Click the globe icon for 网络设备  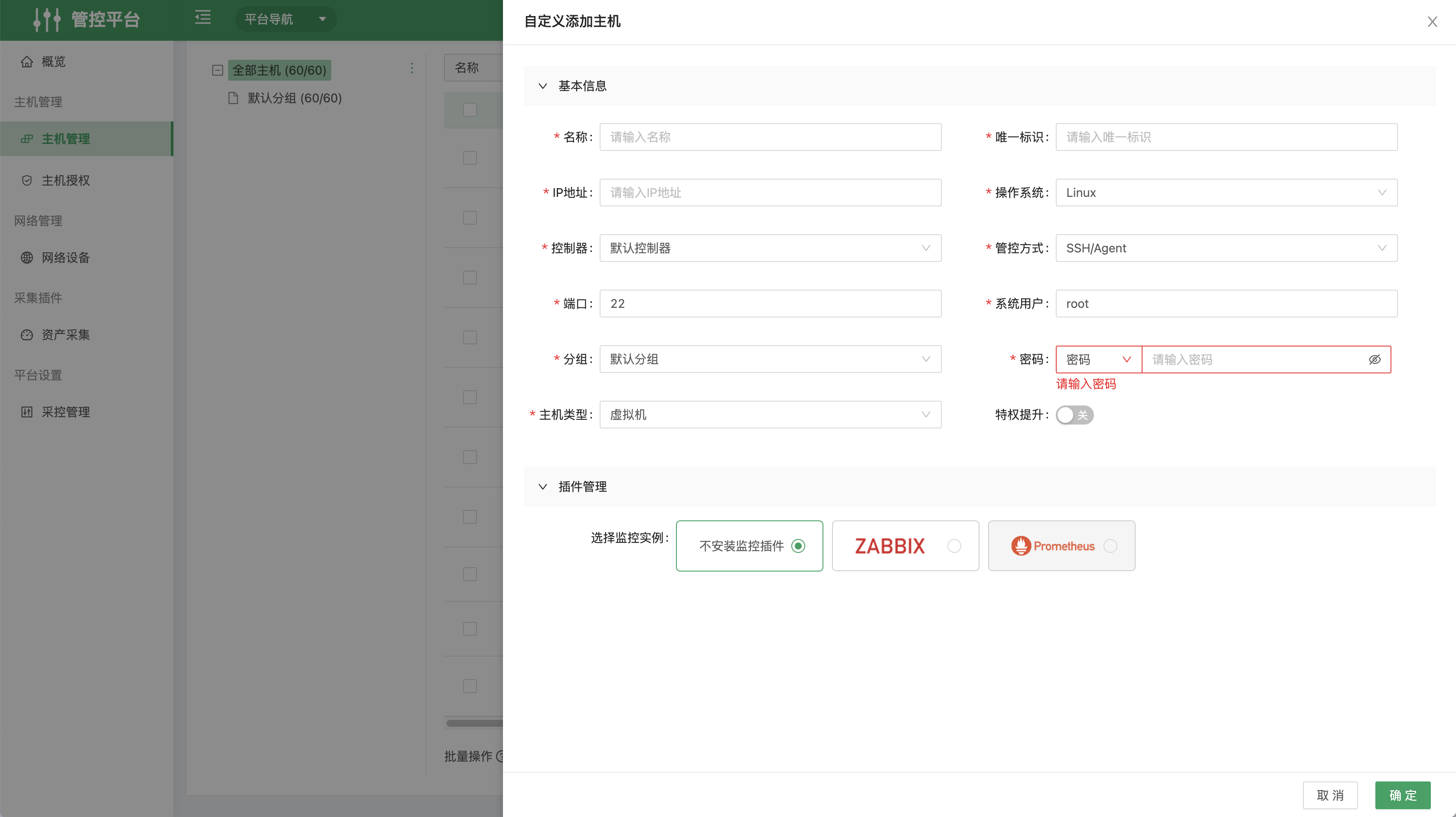coord(26,258)
